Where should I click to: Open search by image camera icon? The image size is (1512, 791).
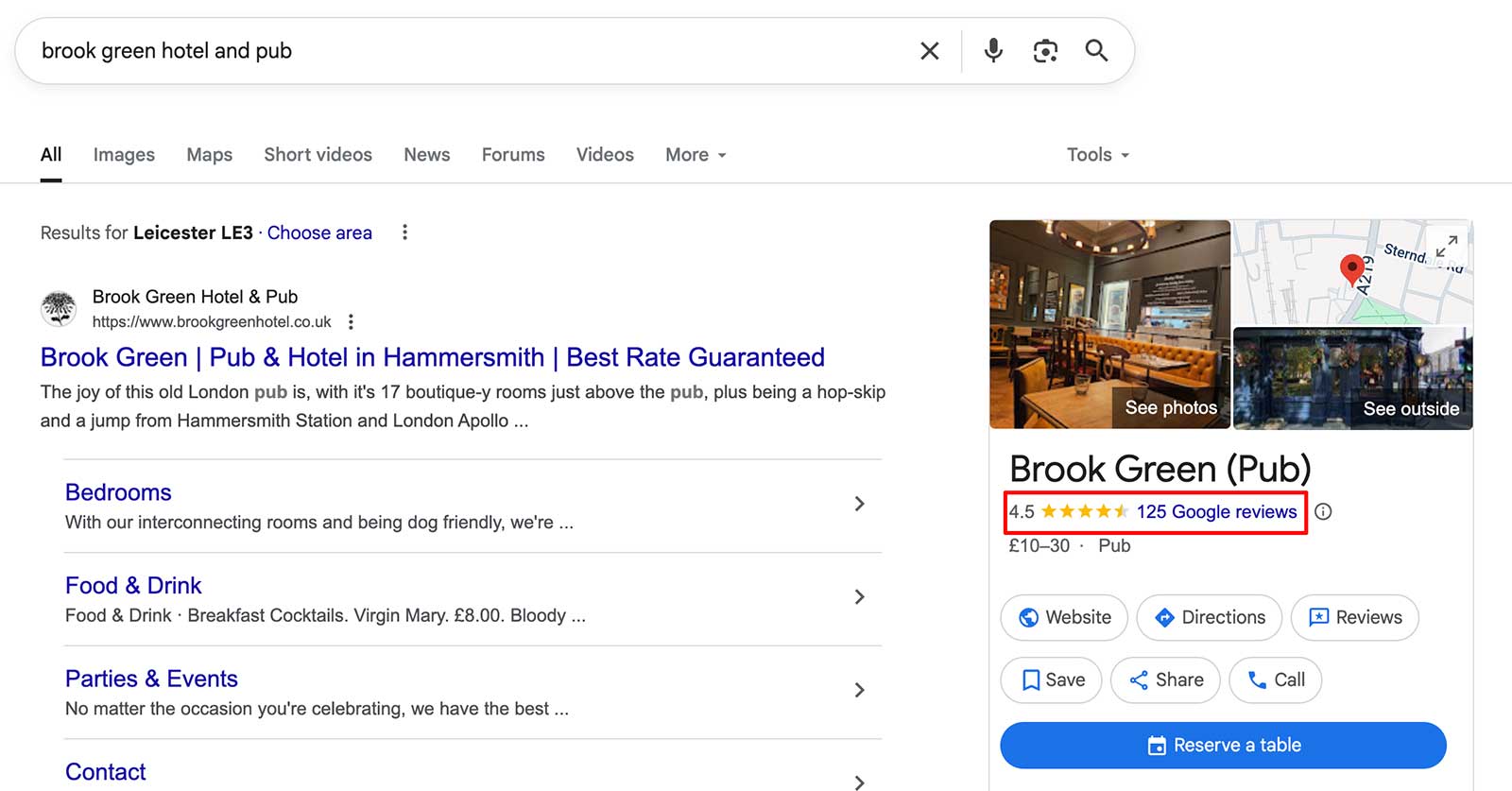point(1044,51)
